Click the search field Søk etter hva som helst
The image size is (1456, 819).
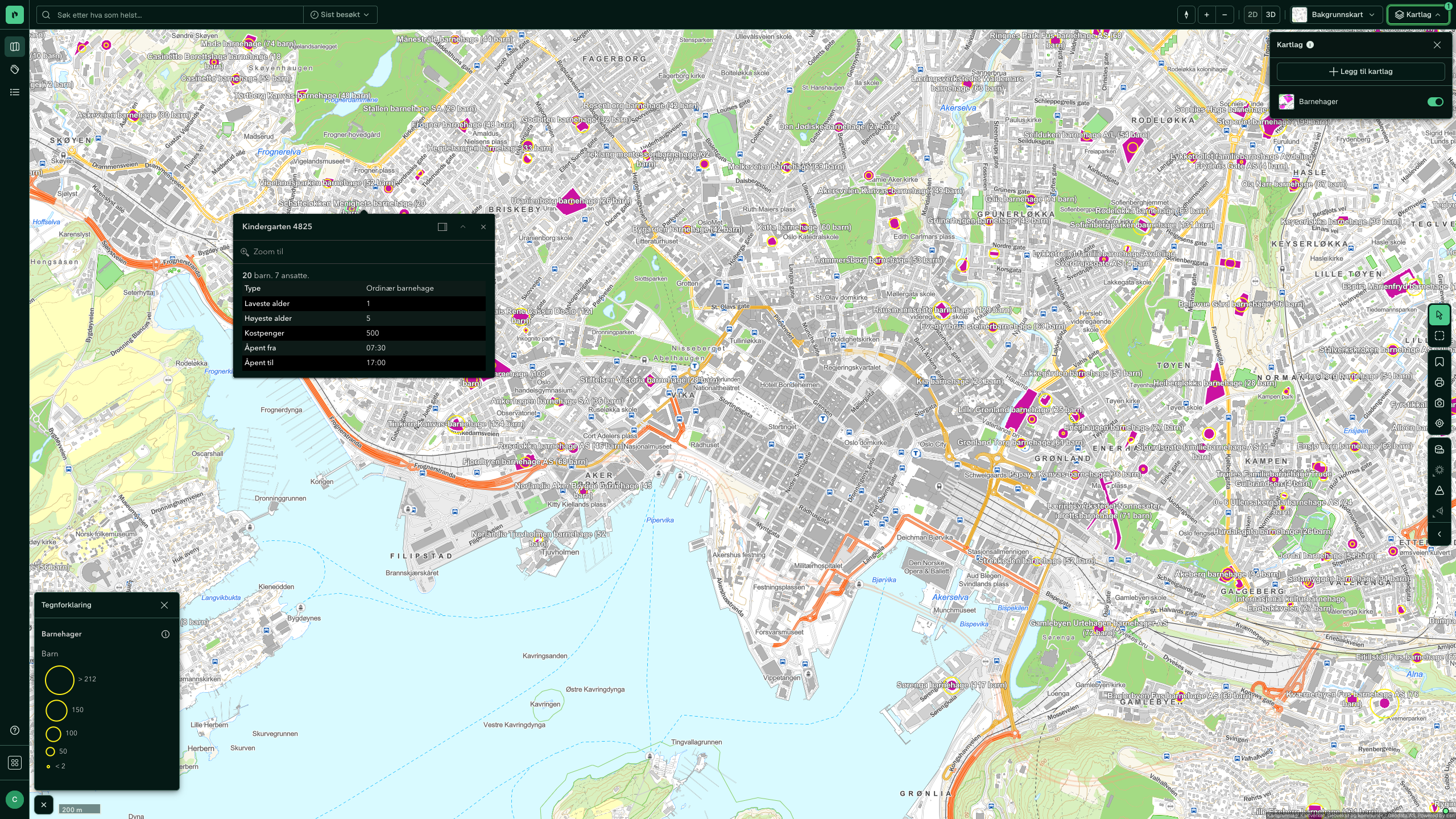pos(171,15)
